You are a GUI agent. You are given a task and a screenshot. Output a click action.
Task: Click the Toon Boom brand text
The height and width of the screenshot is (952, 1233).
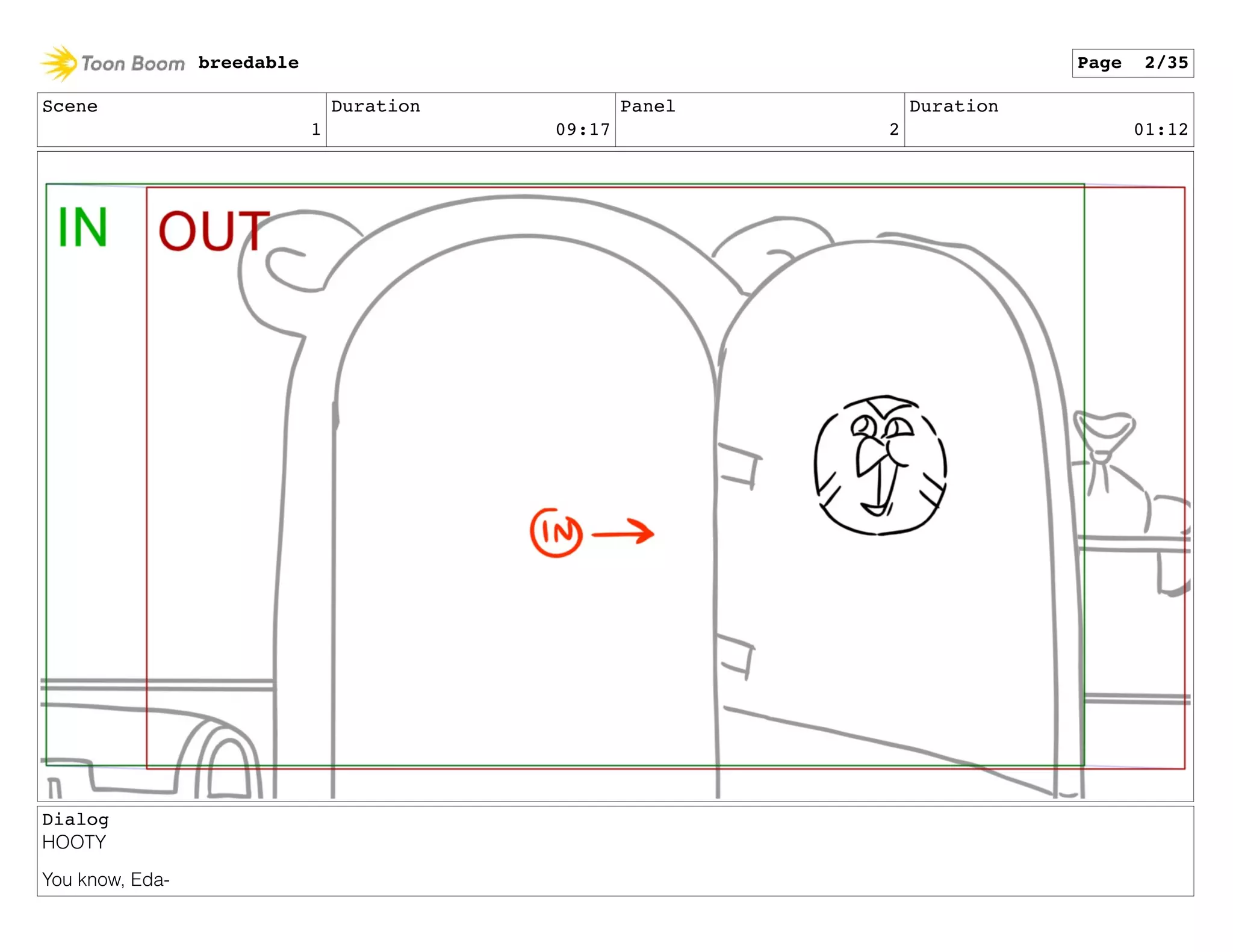pyautogui.click(x=133, y=64)
